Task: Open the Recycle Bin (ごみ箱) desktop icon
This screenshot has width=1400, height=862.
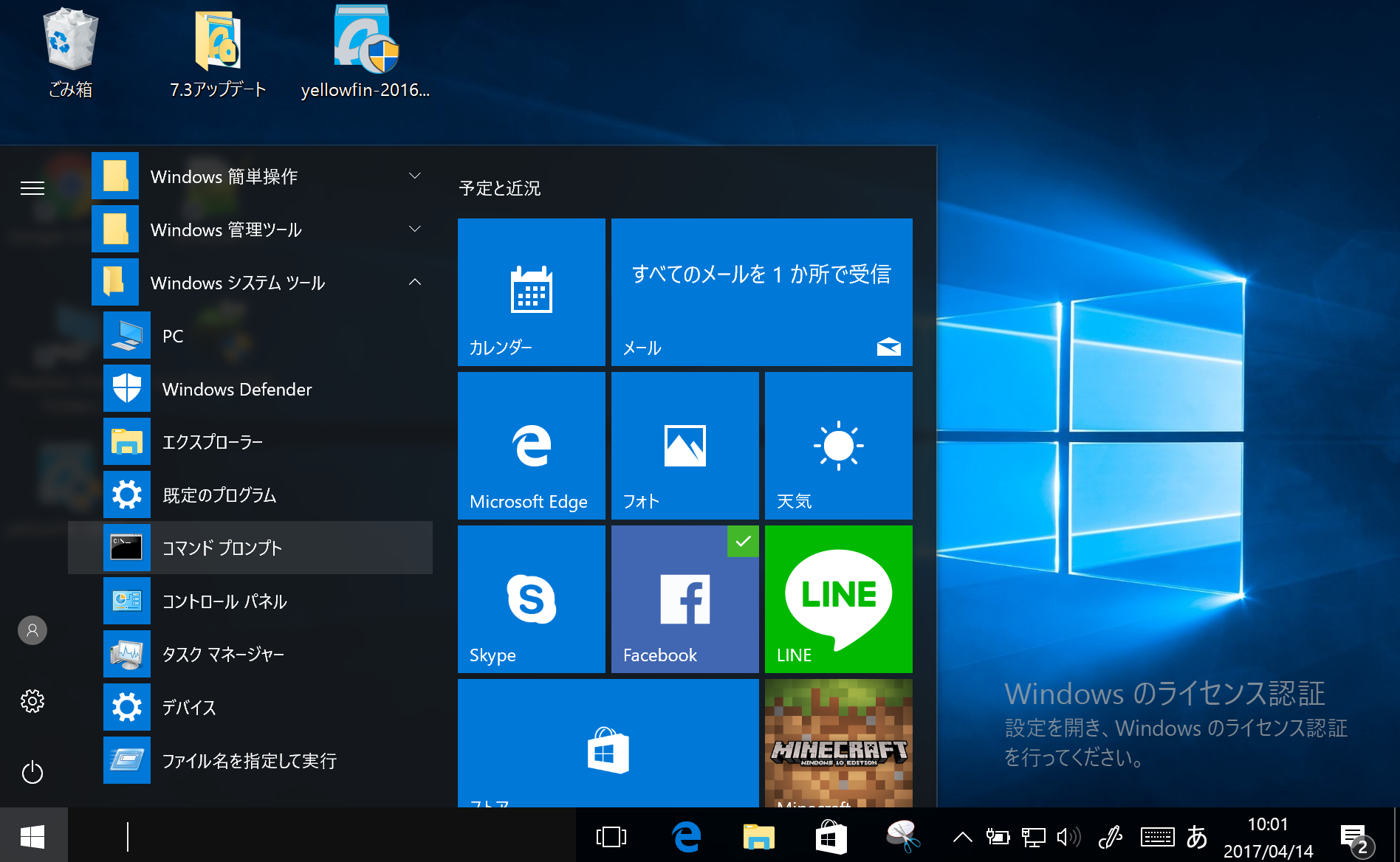Action: (70, 53)
